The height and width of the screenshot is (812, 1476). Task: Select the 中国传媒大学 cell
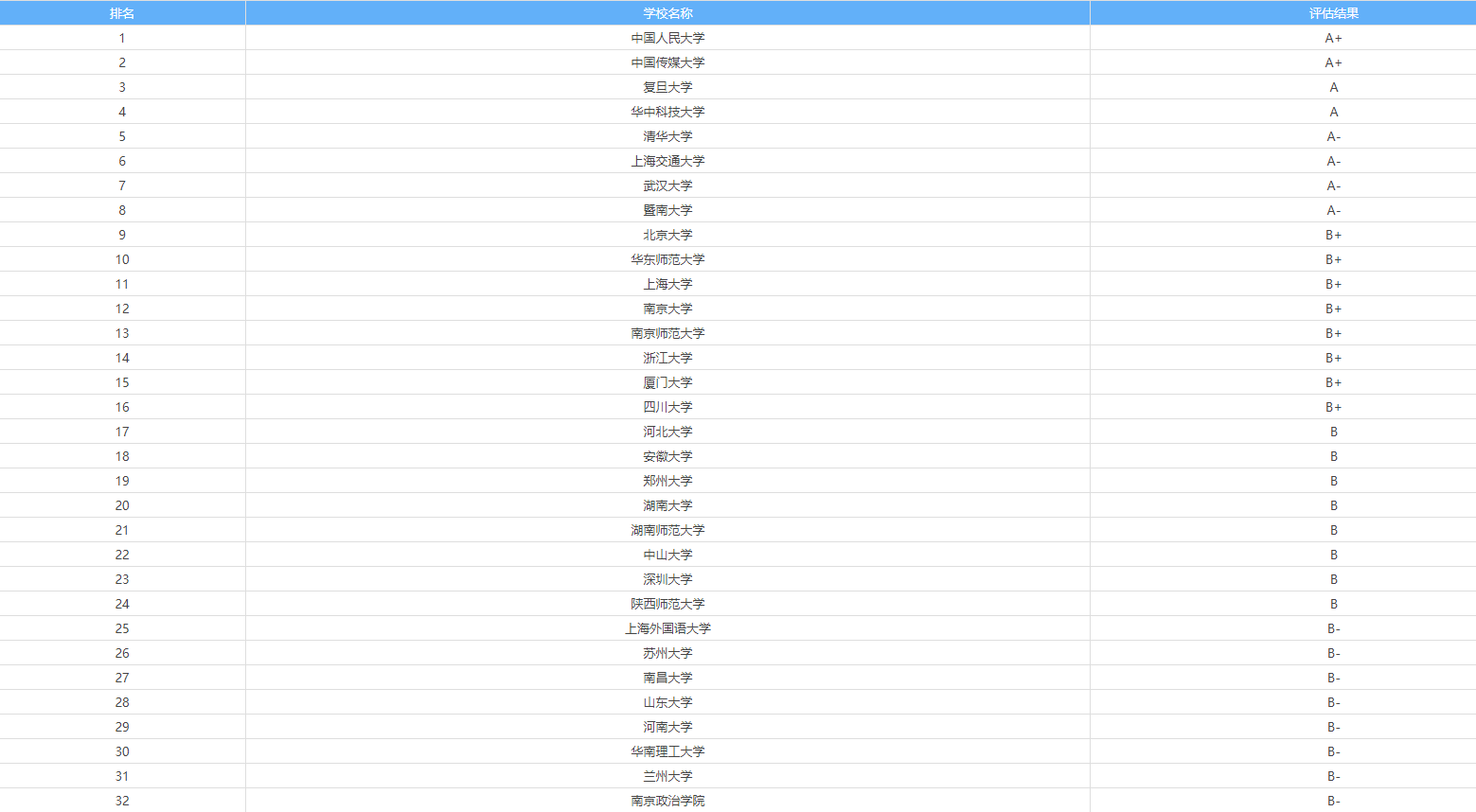click(667, 62)
